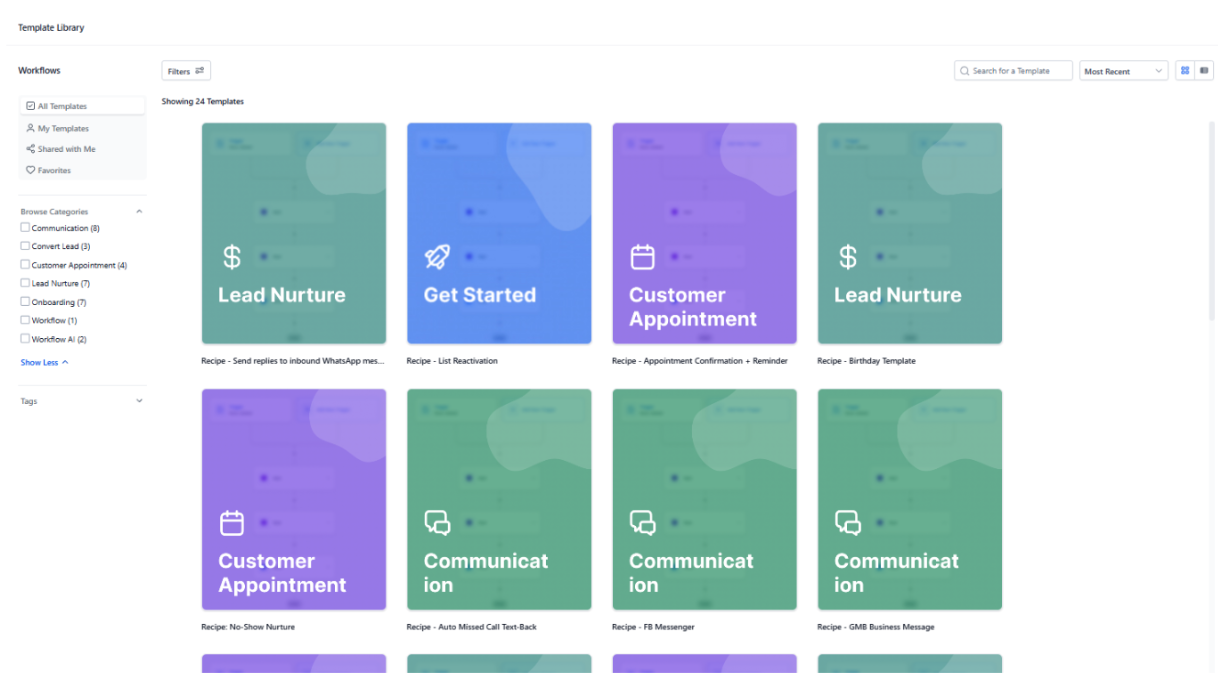Click the Template Library heading

(x=51, y=28)
